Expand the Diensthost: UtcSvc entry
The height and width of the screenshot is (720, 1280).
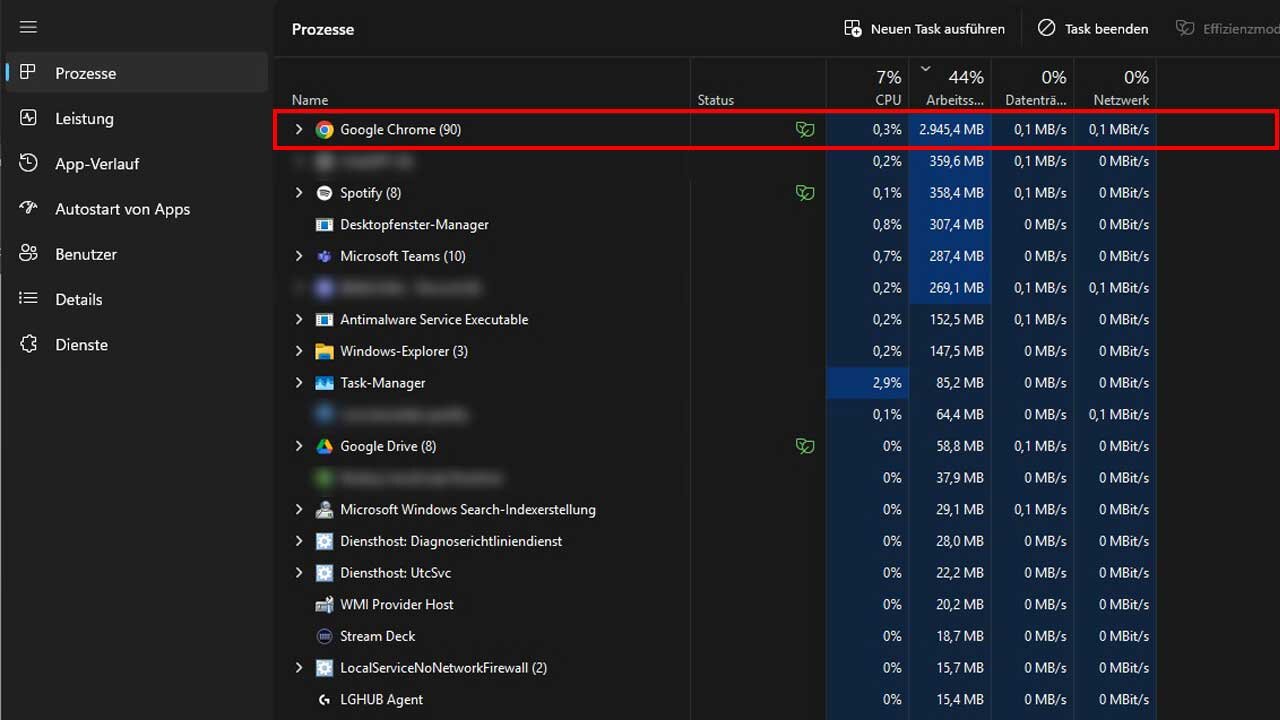[298, 573]
